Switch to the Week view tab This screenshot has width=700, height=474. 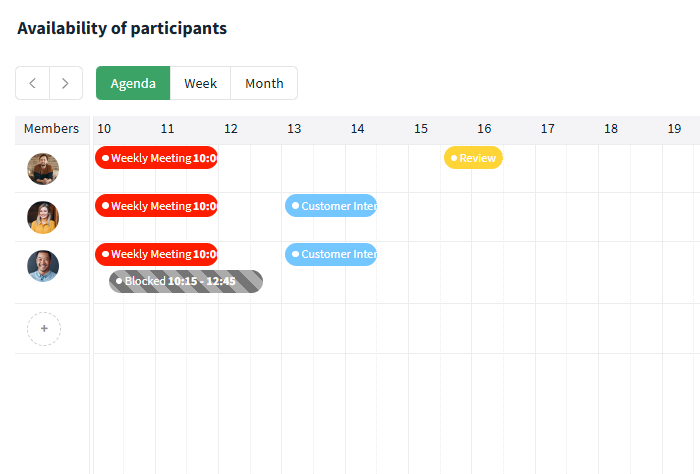coord(200,83)
